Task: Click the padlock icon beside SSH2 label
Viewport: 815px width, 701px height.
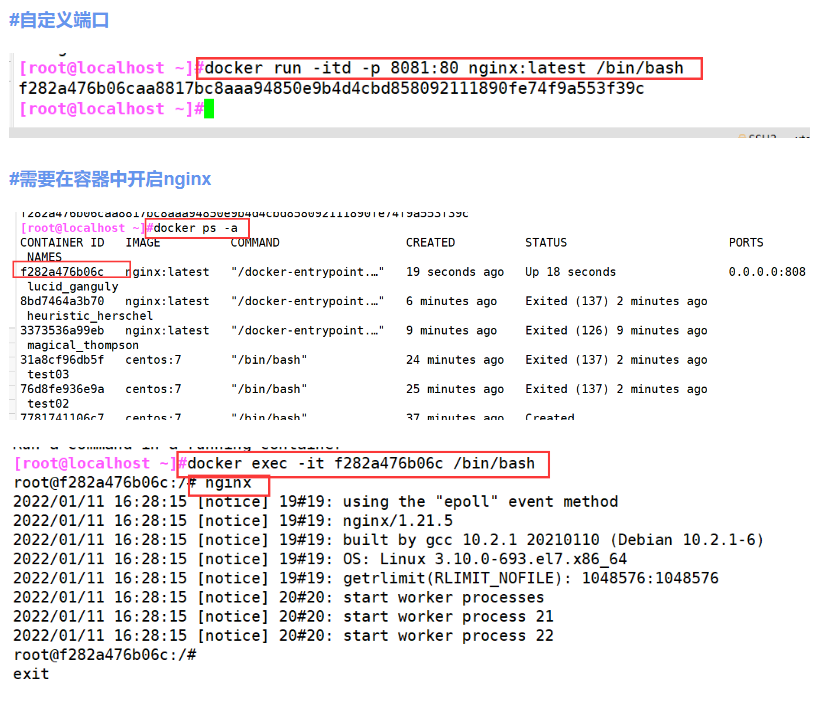Action: [742, 136]
